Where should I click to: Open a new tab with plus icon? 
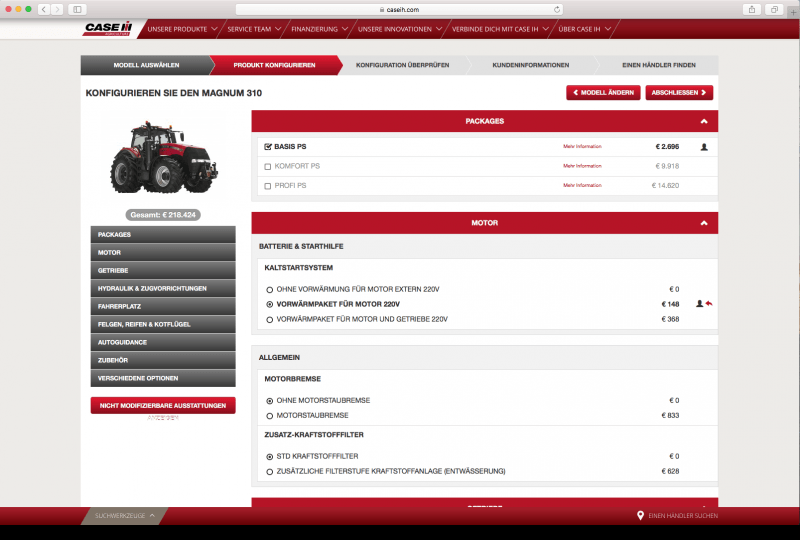pos(793,12)
